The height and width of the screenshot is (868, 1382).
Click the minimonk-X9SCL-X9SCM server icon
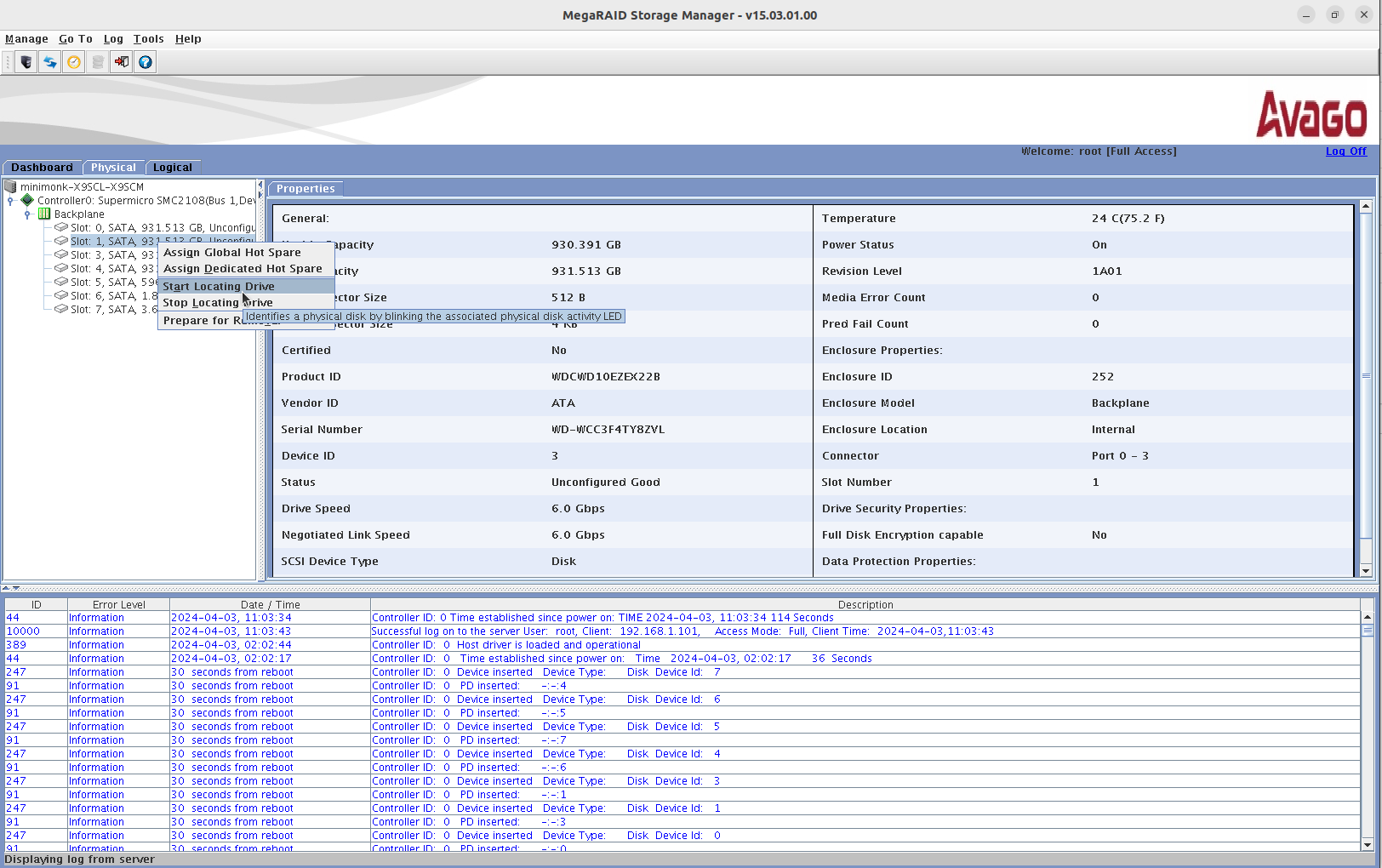(x=10, y=186)
